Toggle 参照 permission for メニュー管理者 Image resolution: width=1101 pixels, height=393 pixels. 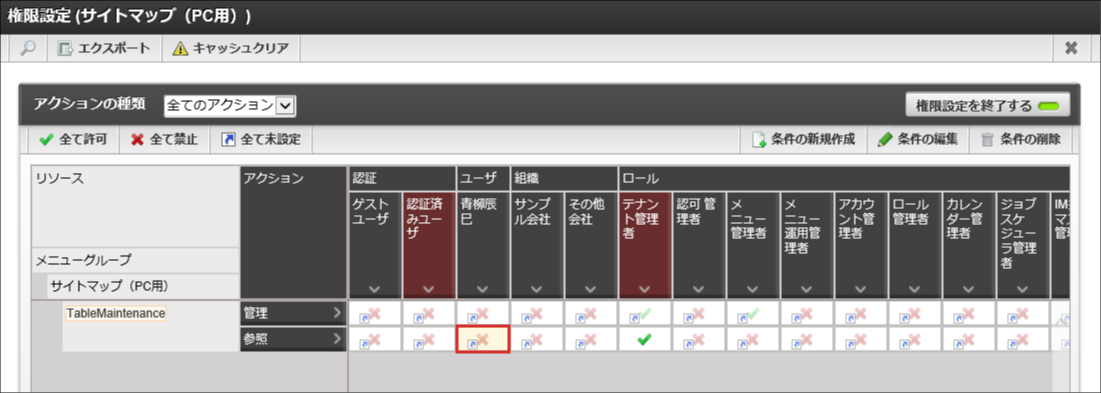(x=753, y=340)
